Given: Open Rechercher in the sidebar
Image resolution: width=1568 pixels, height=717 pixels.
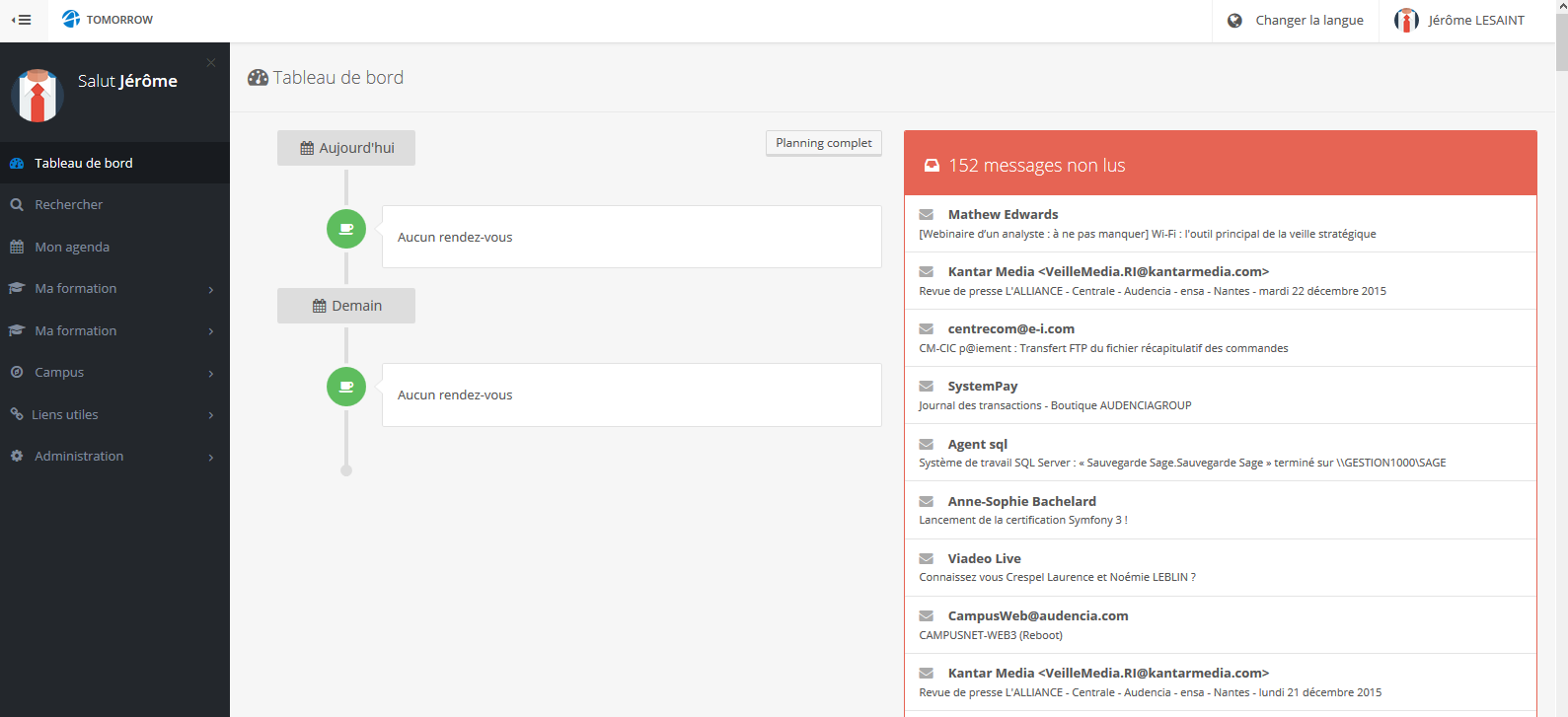Looking at the screenshot, I should (x=114, y=205).
